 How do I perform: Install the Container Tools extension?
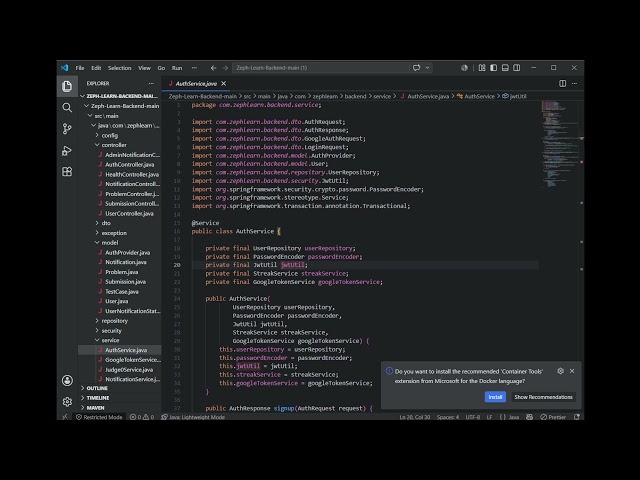[x=495, y=397]
